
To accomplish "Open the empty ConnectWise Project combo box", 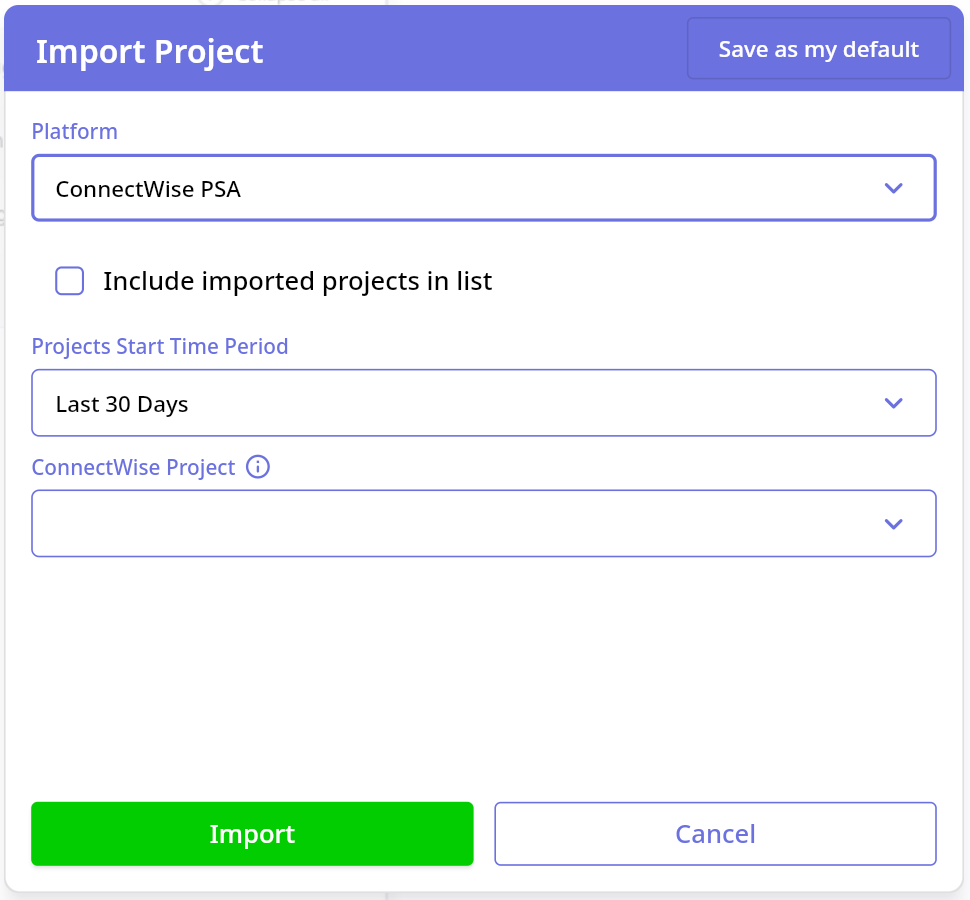I will (483, 524).
